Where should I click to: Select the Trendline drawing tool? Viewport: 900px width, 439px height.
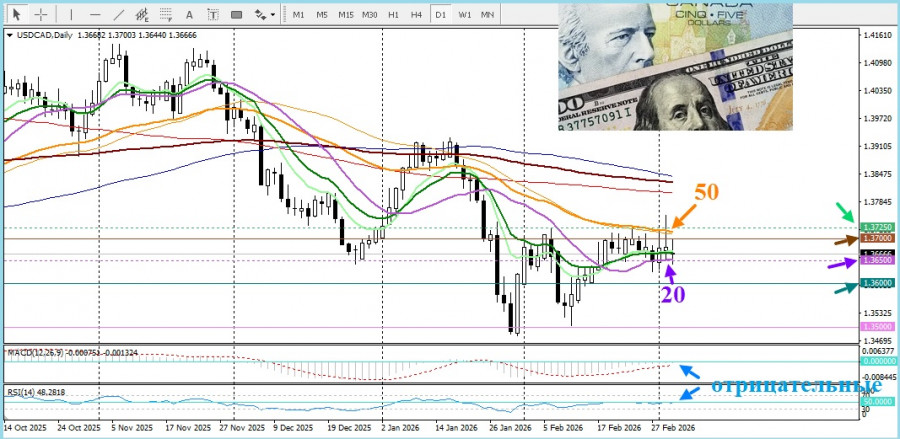tap(119, 14)
